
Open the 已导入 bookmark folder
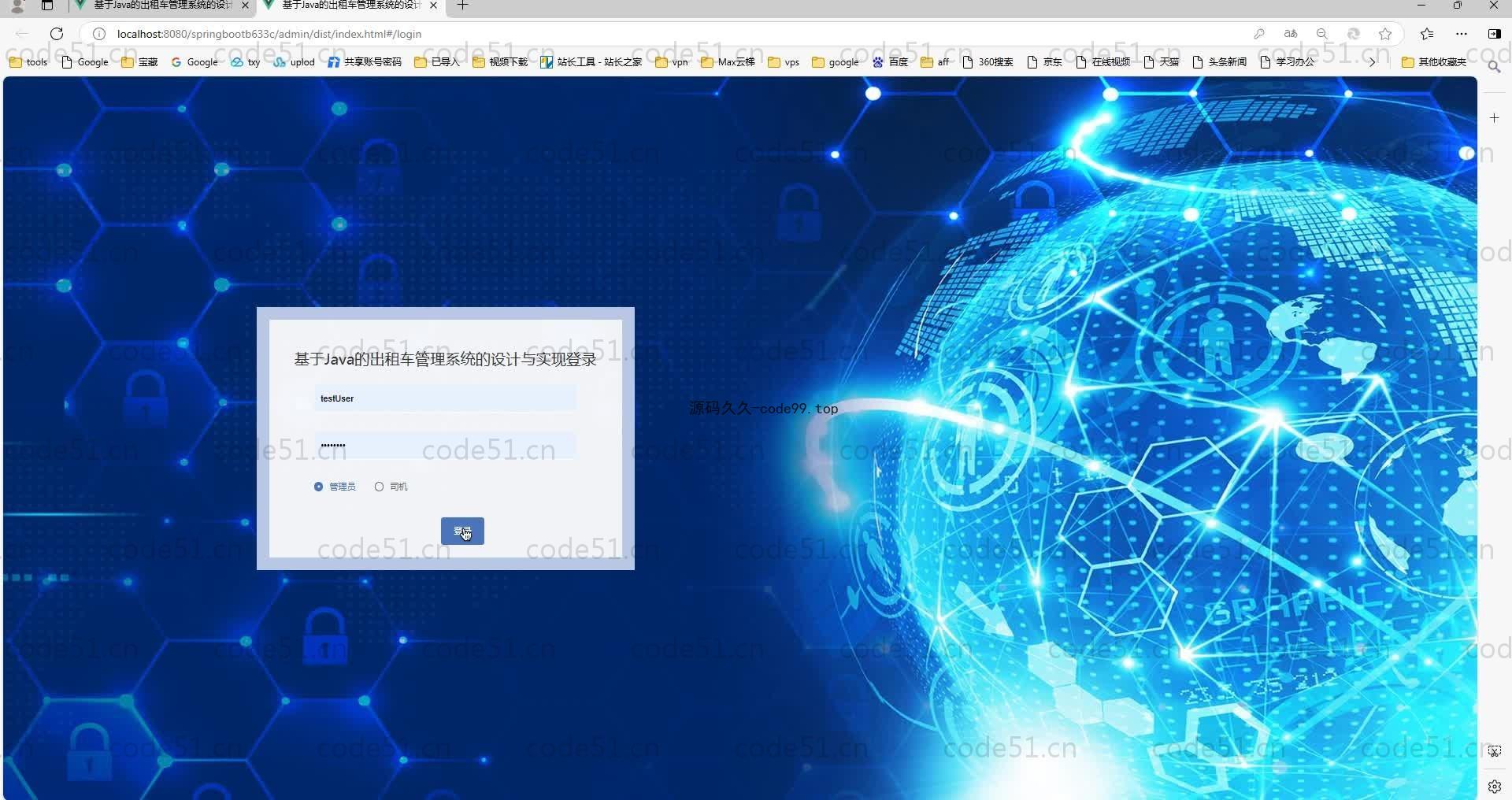coord(437,62)
